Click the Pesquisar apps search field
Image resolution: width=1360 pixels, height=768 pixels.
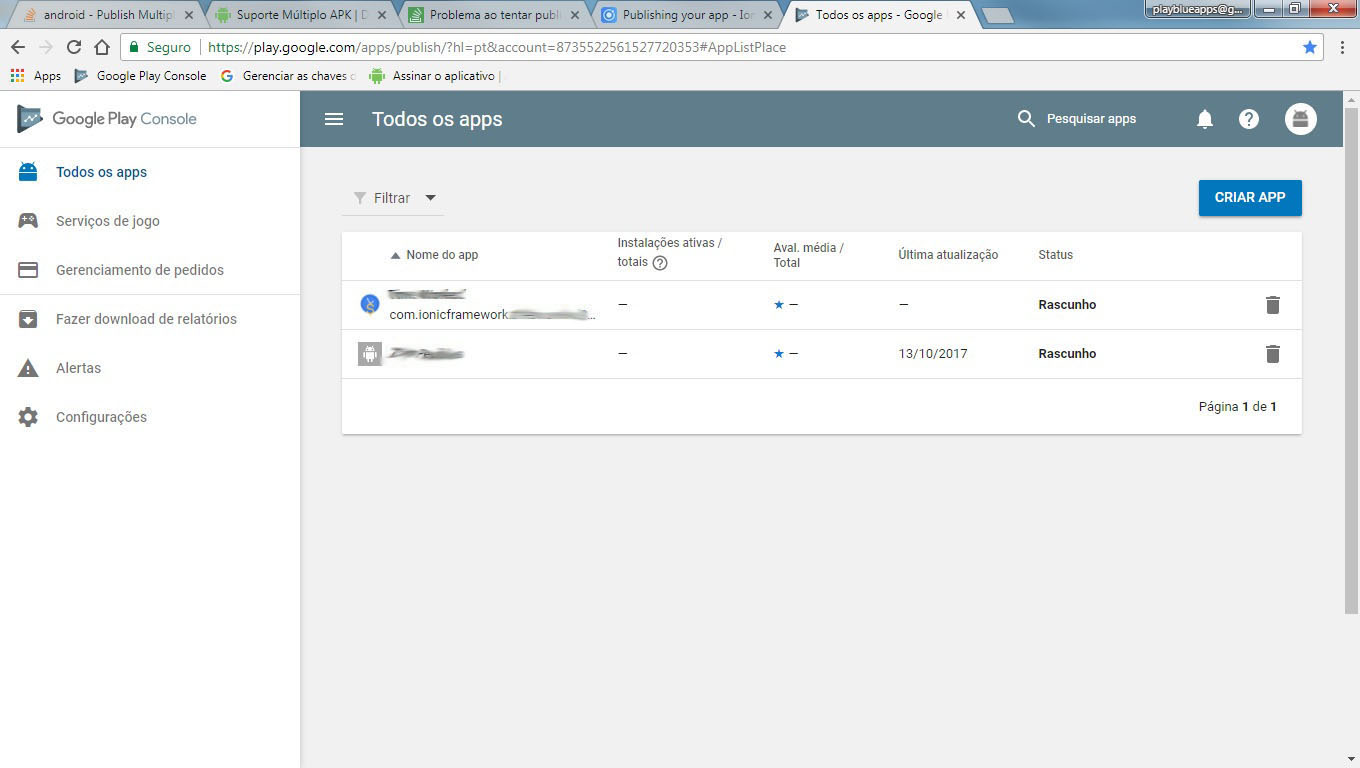tap(1091, 119)
